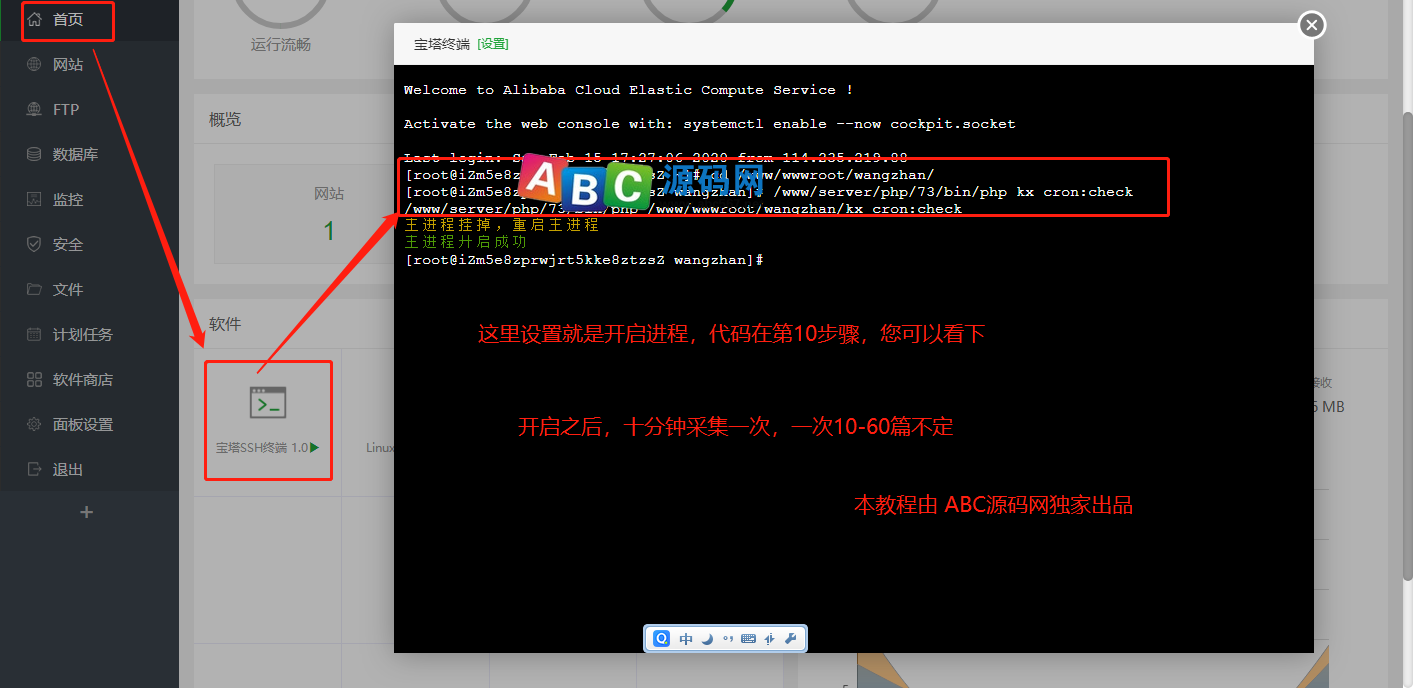Toggle the punctuation mode in IME bar
Viewport: 1413px width, 688px height.
pos(727,638)
